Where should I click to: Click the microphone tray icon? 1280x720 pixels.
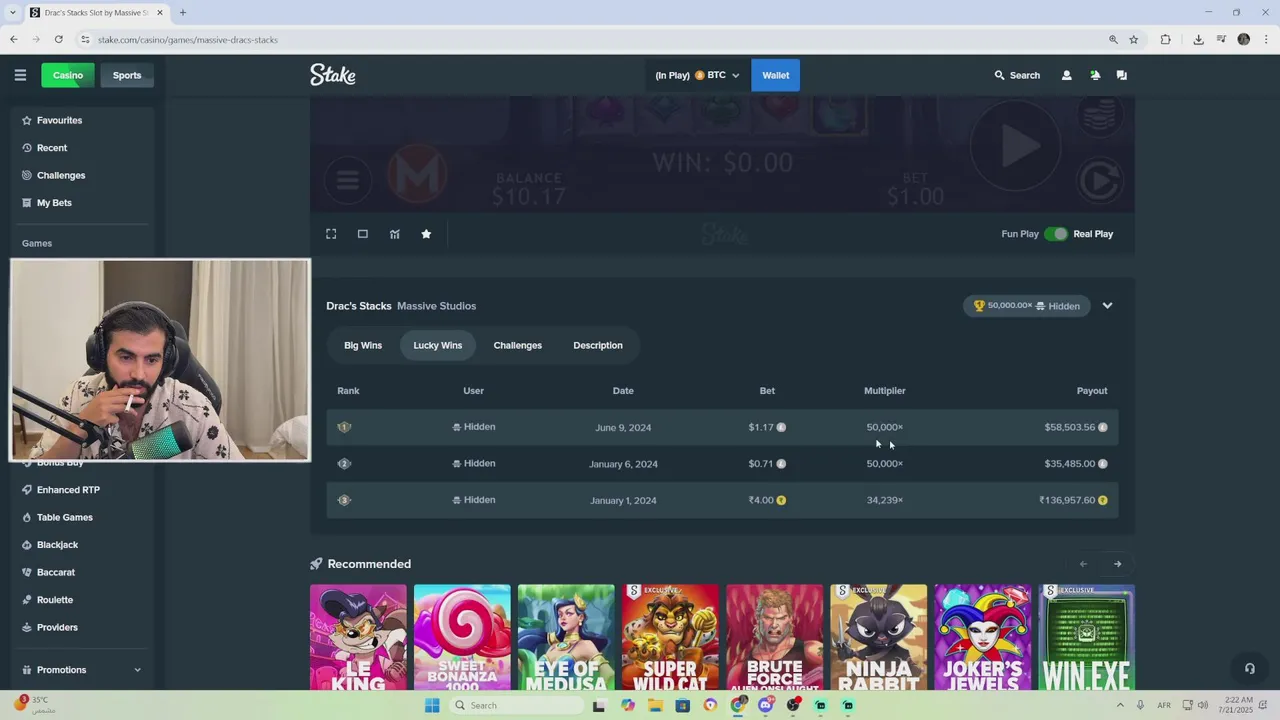tap(1140, 705)
